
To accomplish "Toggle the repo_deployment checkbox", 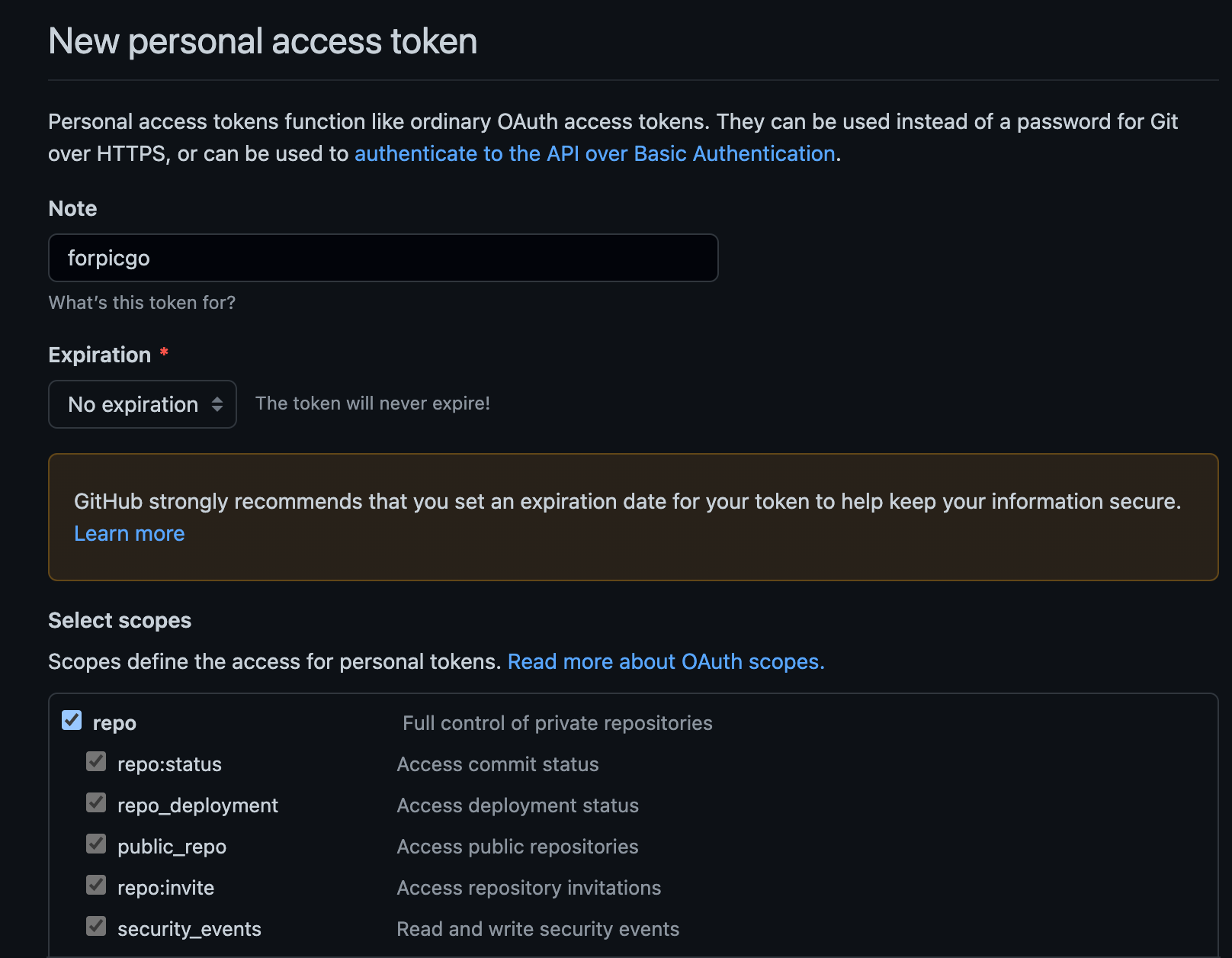I will 96,802.
